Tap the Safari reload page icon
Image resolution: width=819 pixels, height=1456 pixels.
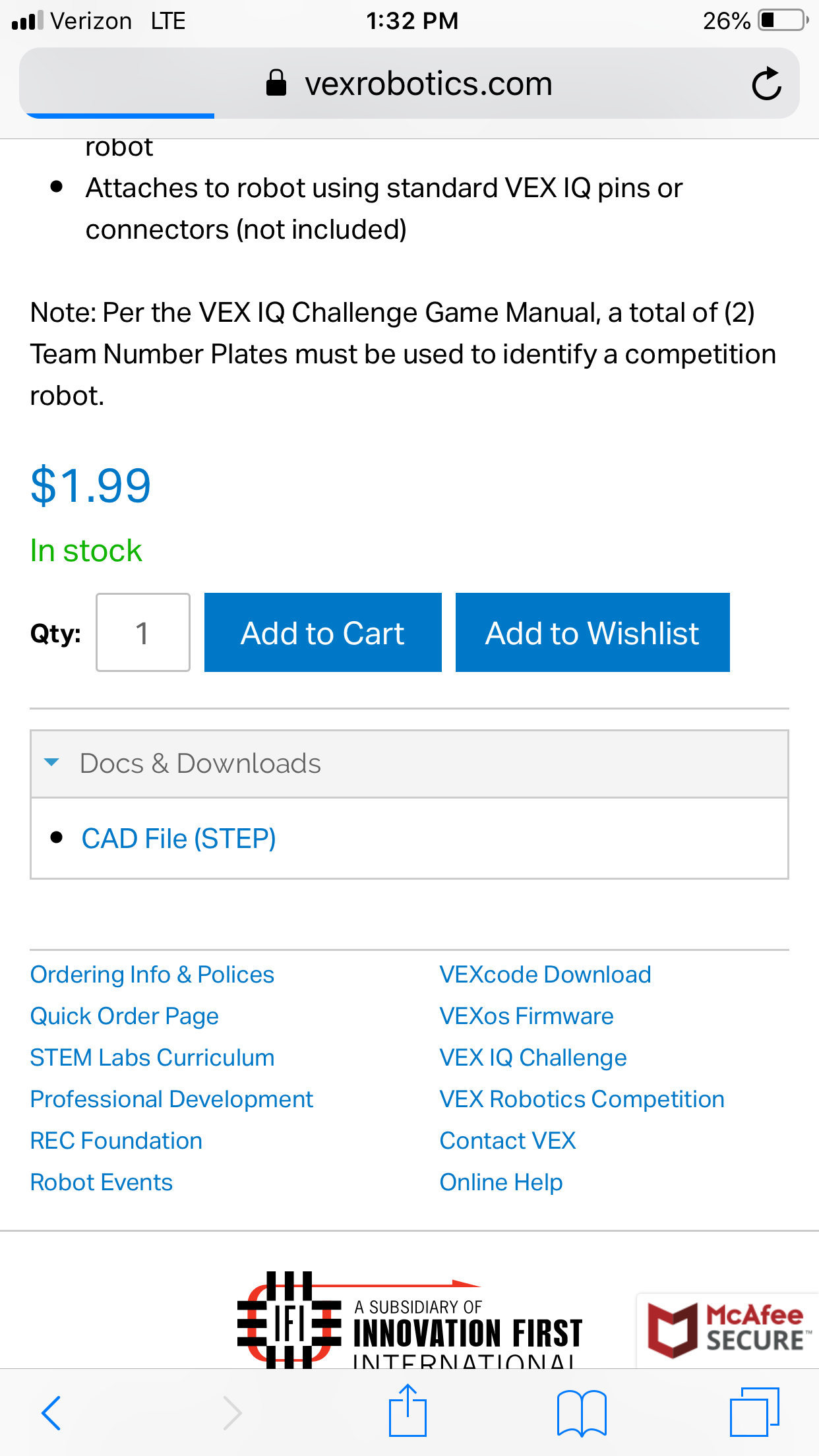point(766,84)
